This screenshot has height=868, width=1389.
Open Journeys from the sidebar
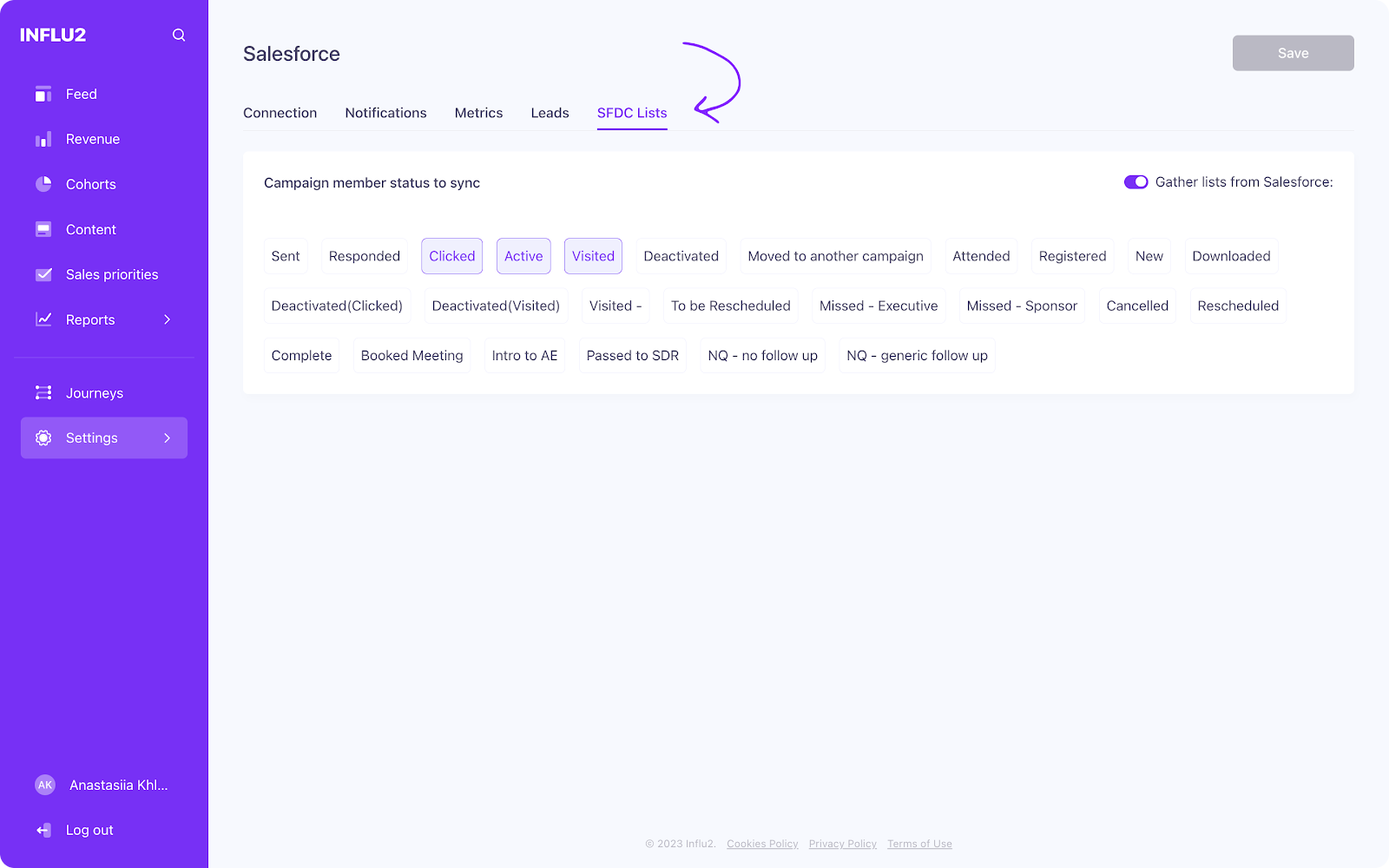(95, 393)
